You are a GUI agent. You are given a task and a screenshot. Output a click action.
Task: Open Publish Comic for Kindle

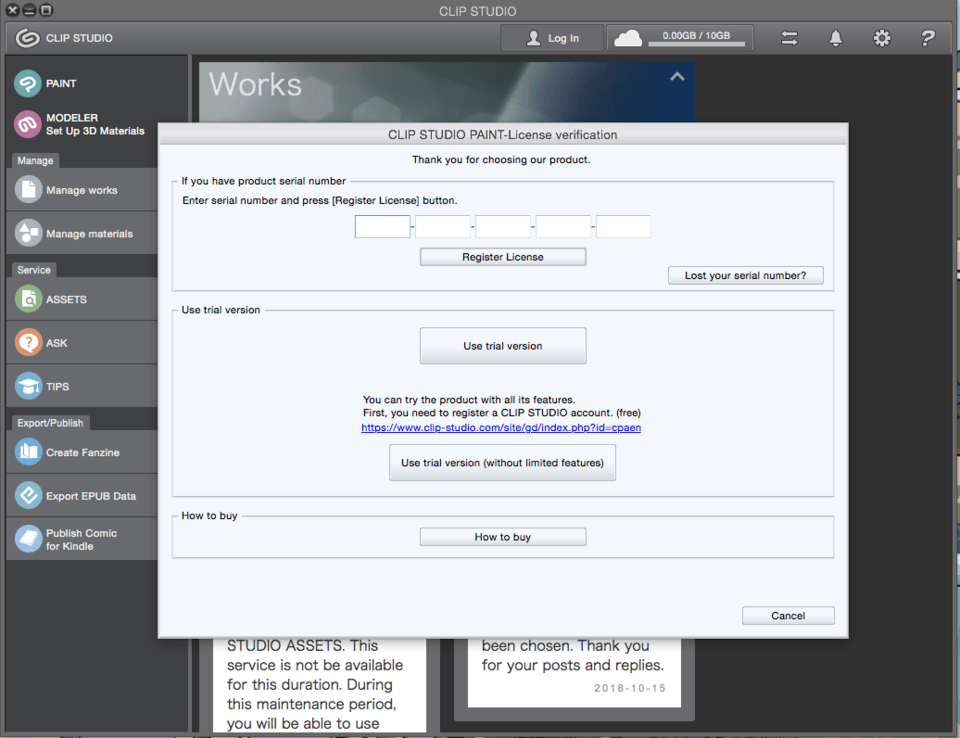[81, 539]
